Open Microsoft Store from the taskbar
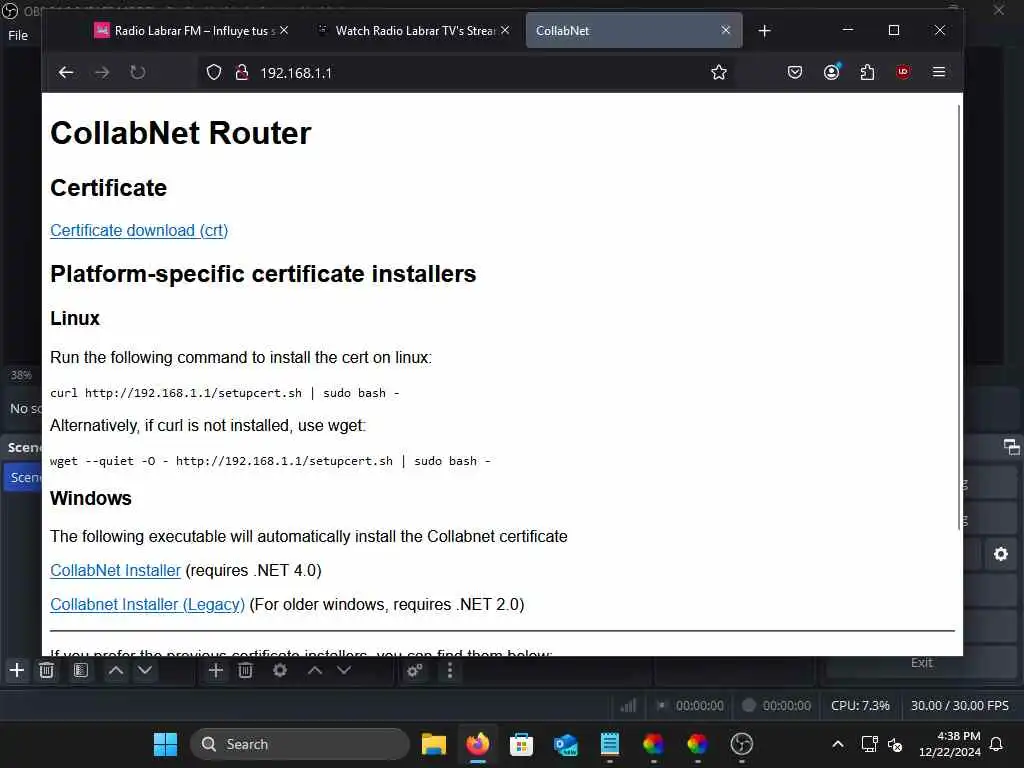The height and width of the screenshot is (768, 1024). (x=521, y=744)
